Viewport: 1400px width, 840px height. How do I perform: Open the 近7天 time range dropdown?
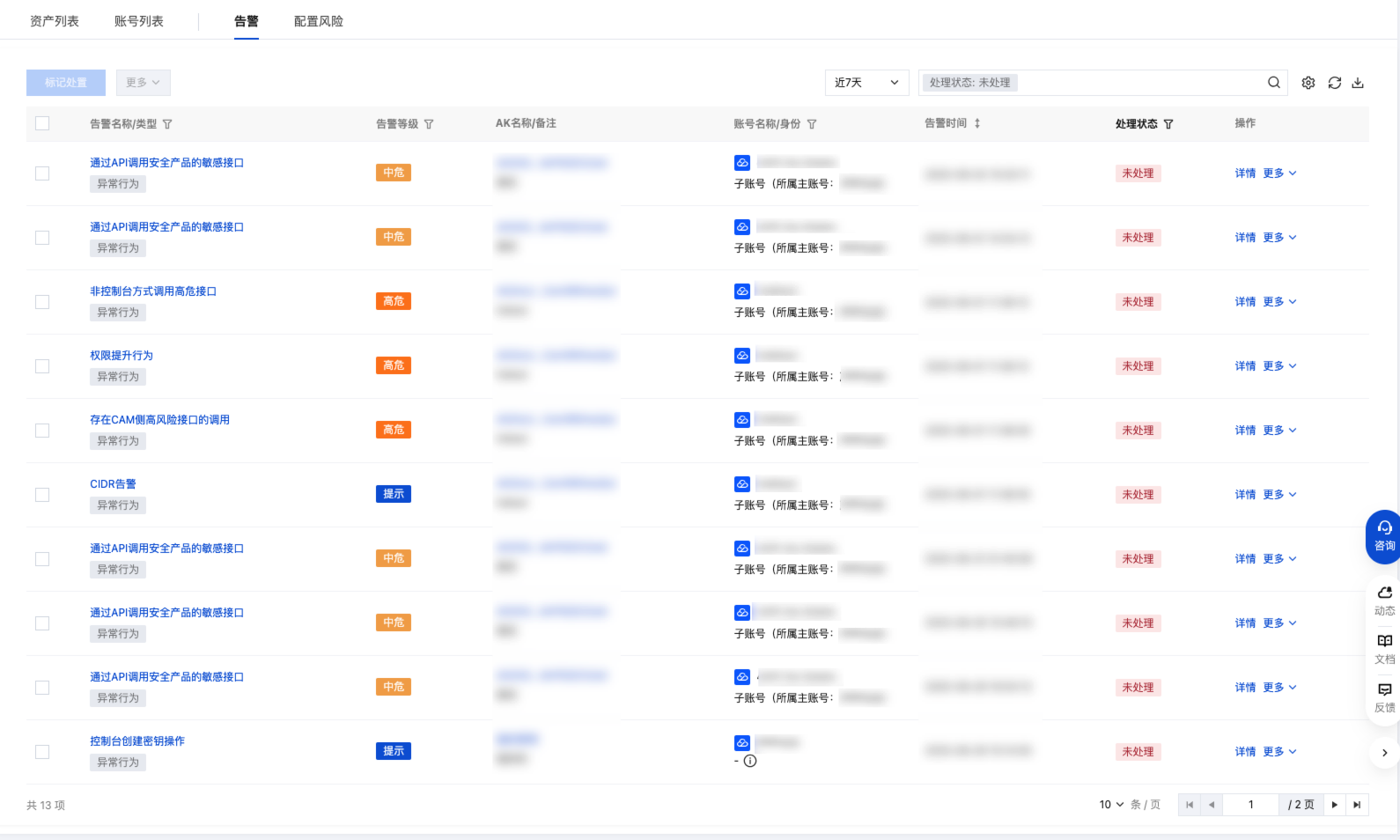(x=866, y=83)
